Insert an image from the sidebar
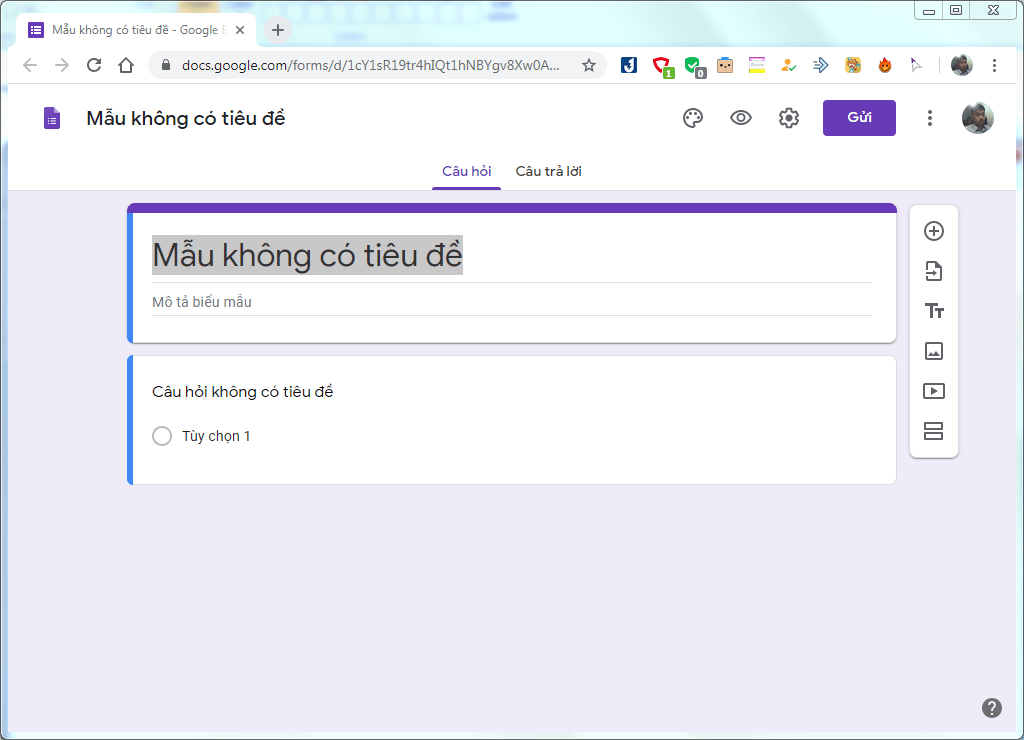 (933, 351)
